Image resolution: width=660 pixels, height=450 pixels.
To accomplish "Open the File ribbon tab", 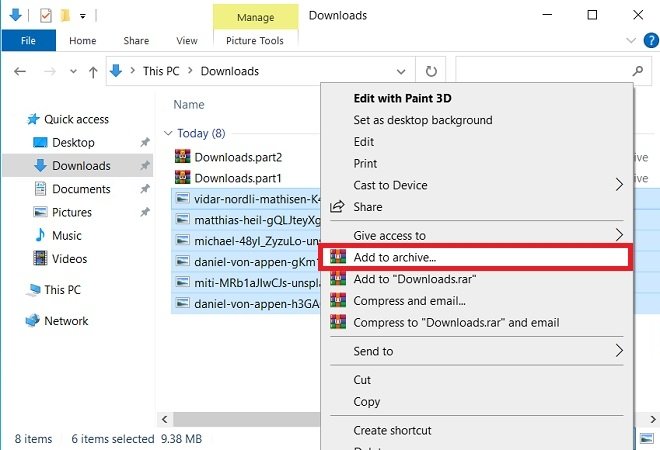I will pyautogui.click(x=28, y=40).
